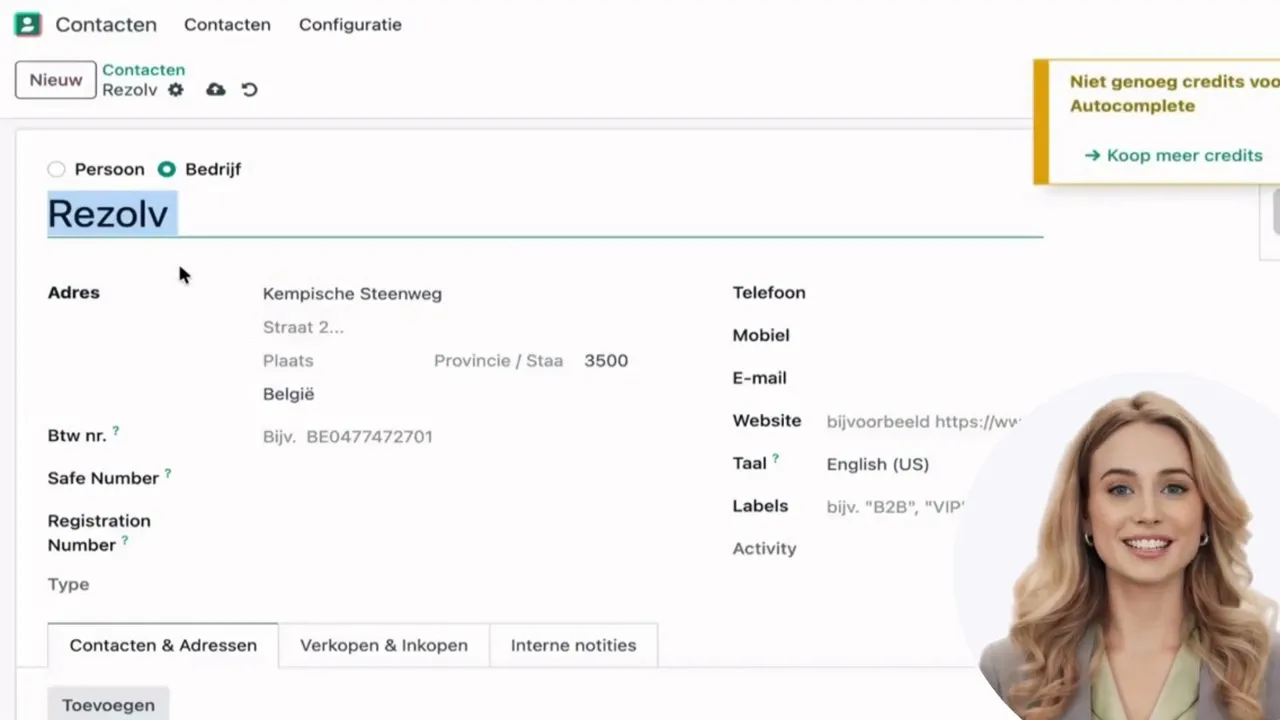This screenshot has width=1280, height=720.
Task: Click the Website input field
Action: click(922, 422)
